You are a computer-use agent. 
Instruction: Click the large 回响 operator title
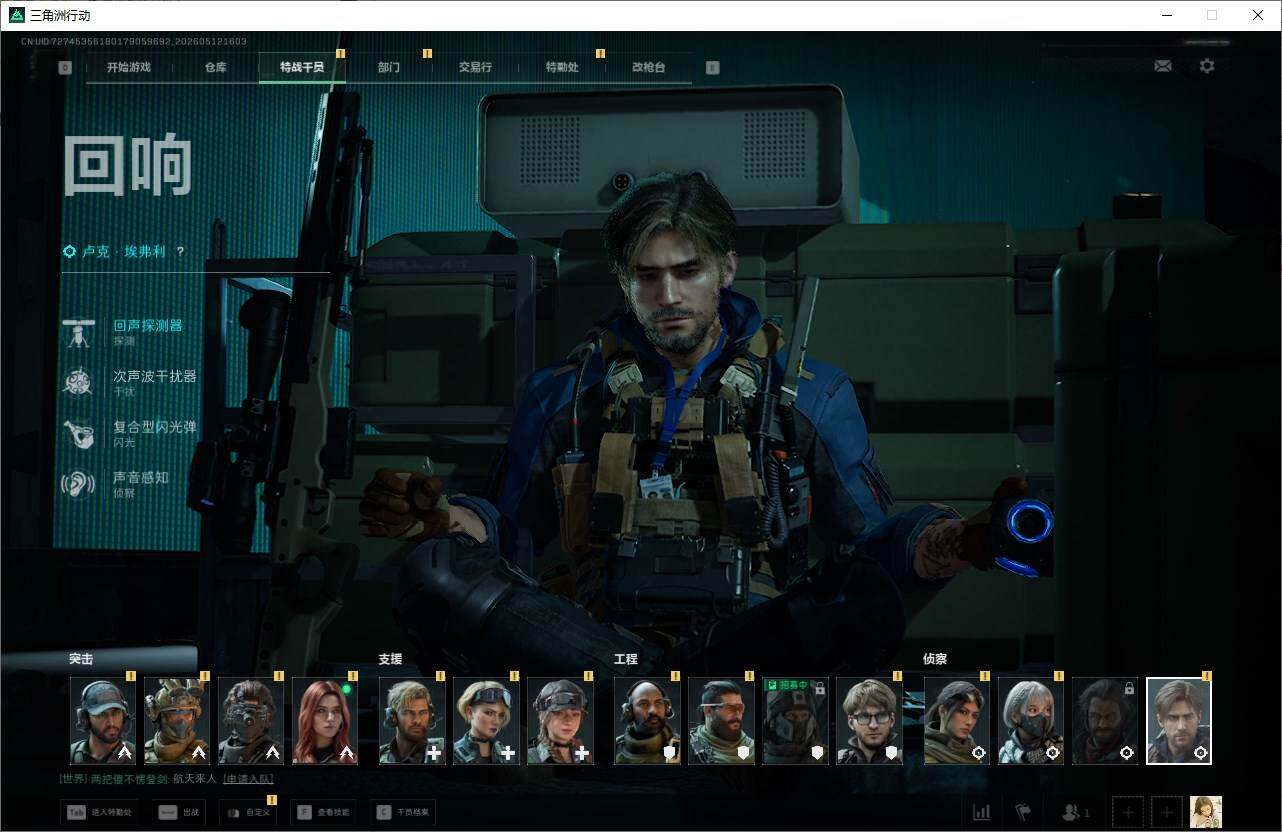click(127, 164)
